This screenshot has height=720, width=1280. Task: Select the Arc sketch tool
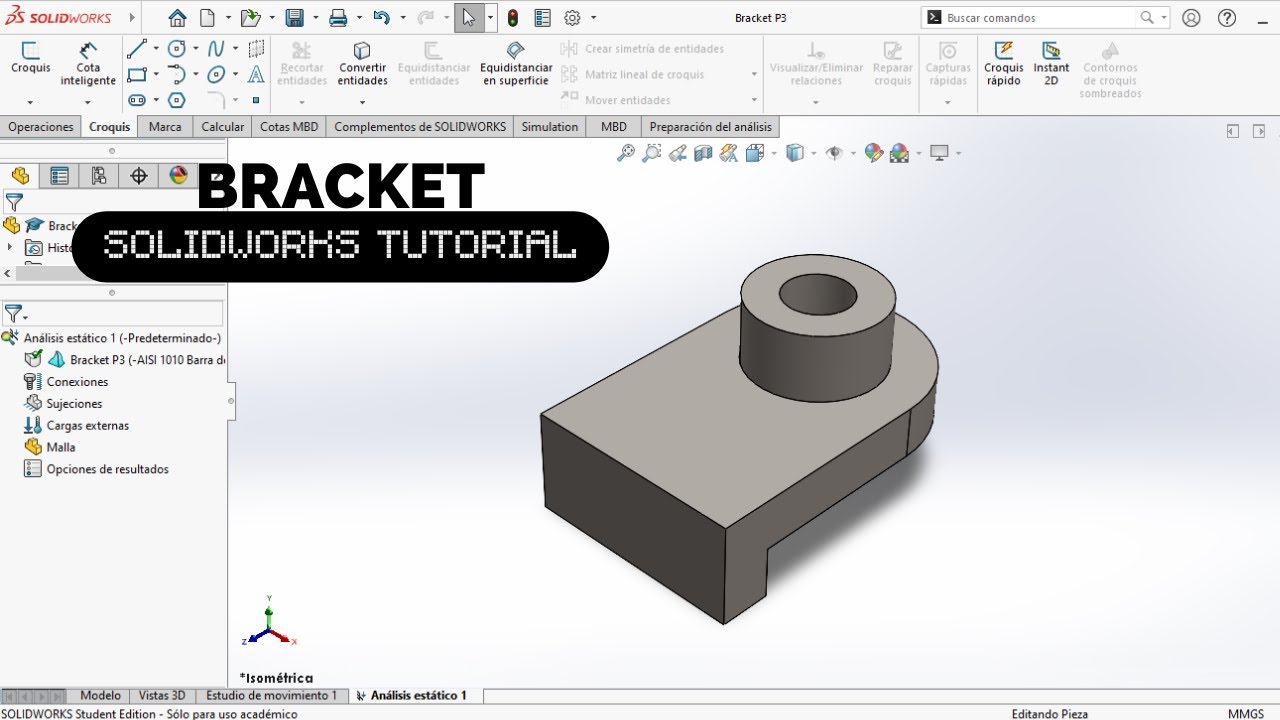point(177,74)
